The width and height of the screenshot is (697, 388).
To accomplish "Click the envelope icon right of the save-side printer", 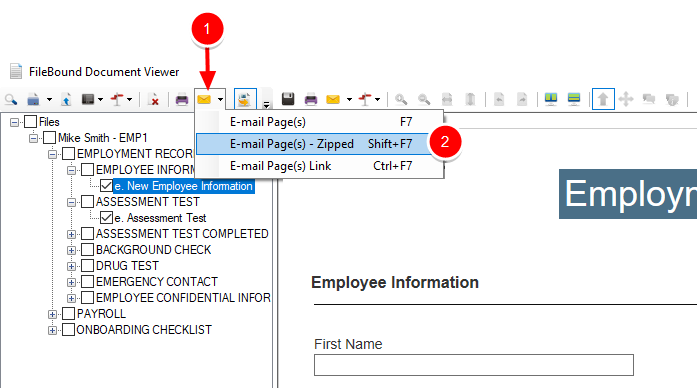I will (333, 99).
